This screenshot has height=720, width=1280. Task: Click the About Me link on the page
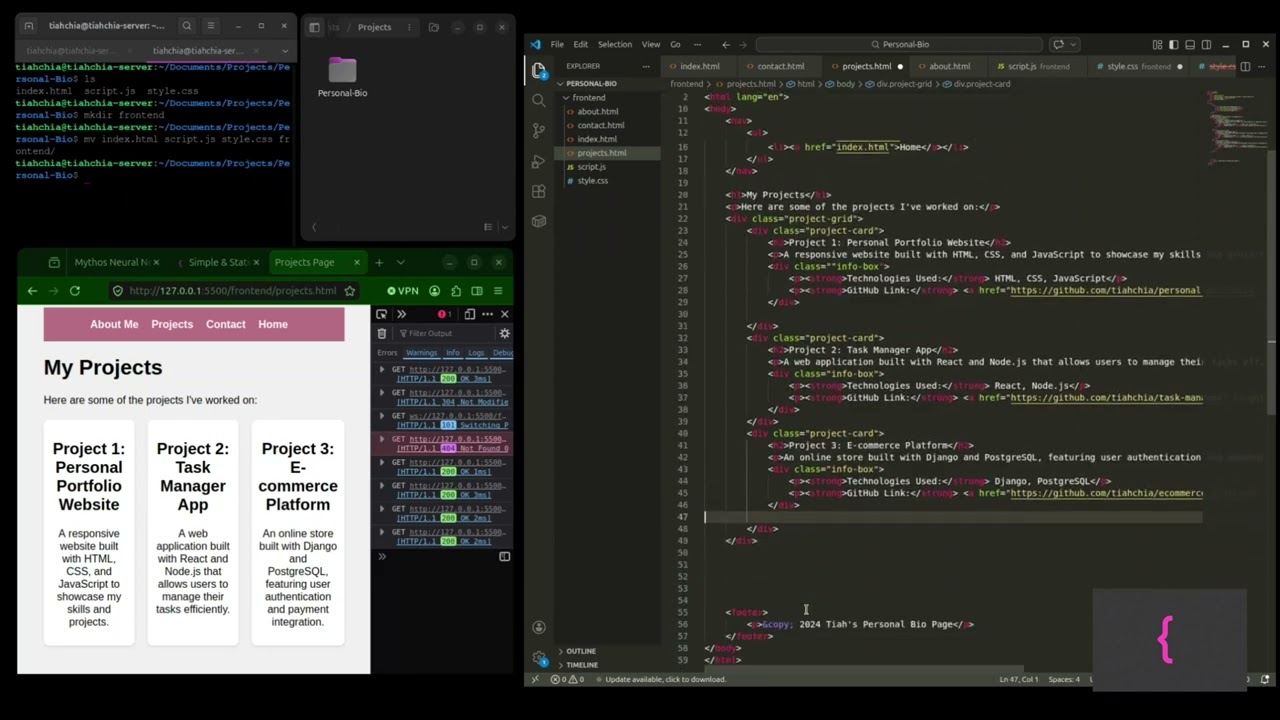tap(114, 324)
